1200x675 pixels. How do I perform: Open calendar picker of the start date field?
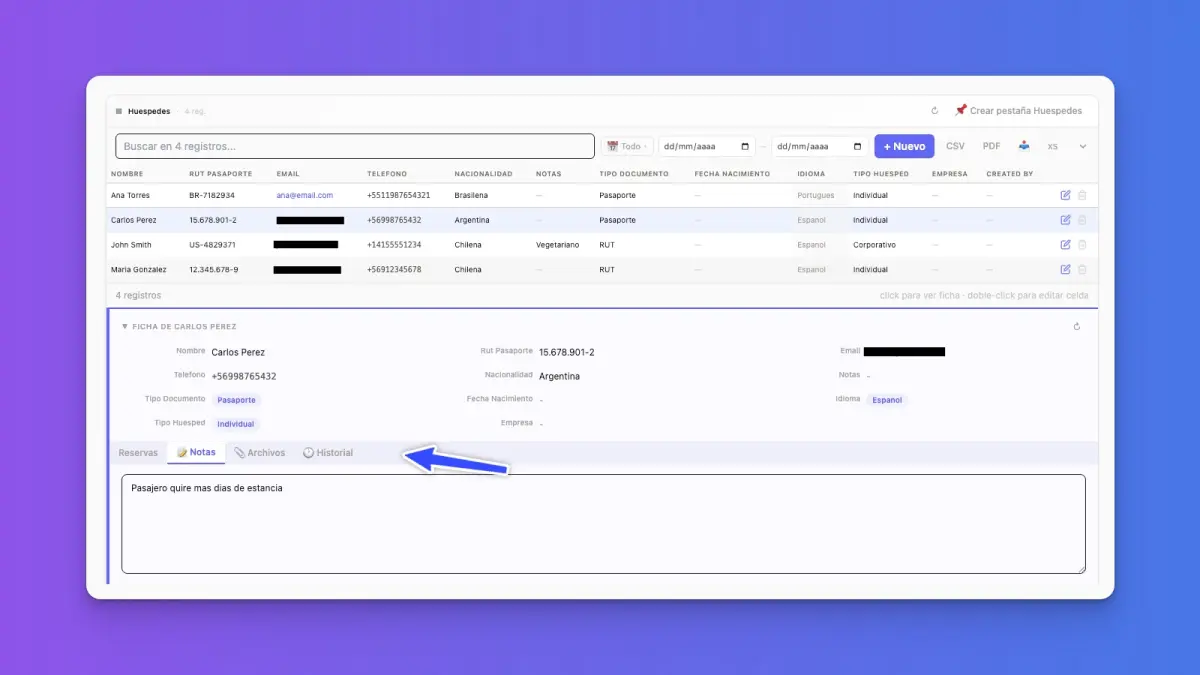click(745, 146)
